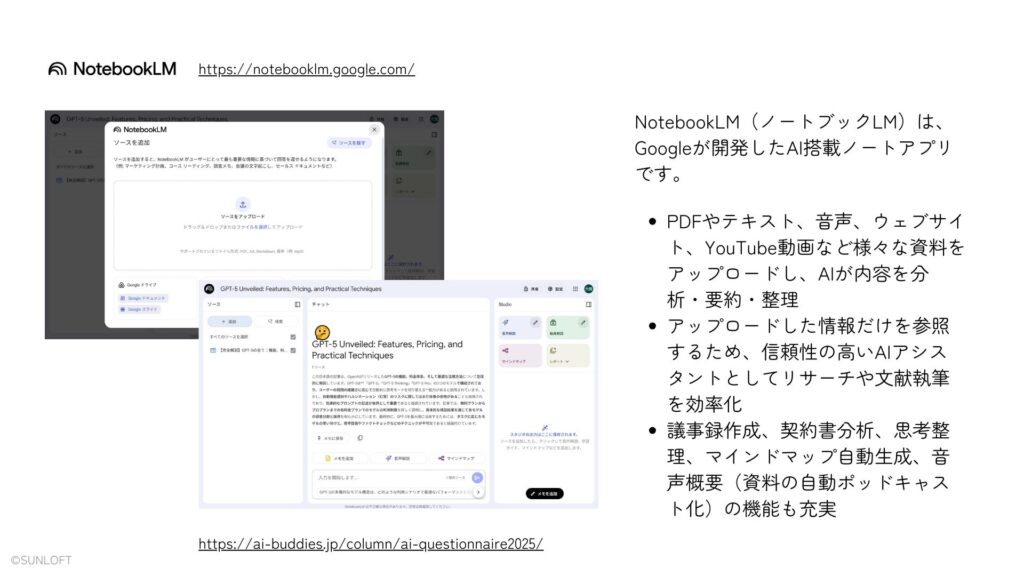Copy the summary with the copy icon
The width and height of the screenshot is (1024, 576).
click(x=360, y=438)
